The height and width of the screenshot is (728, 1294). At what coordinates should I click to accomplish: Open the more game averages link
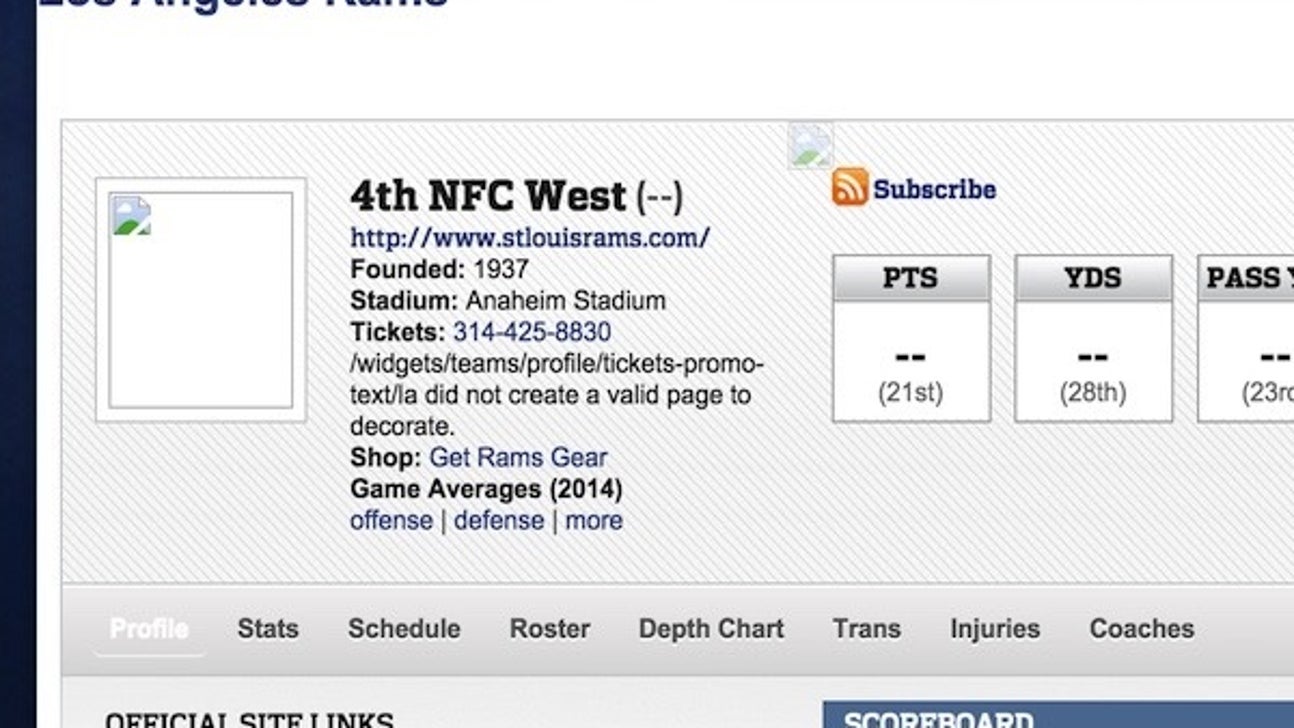point(594,520)
